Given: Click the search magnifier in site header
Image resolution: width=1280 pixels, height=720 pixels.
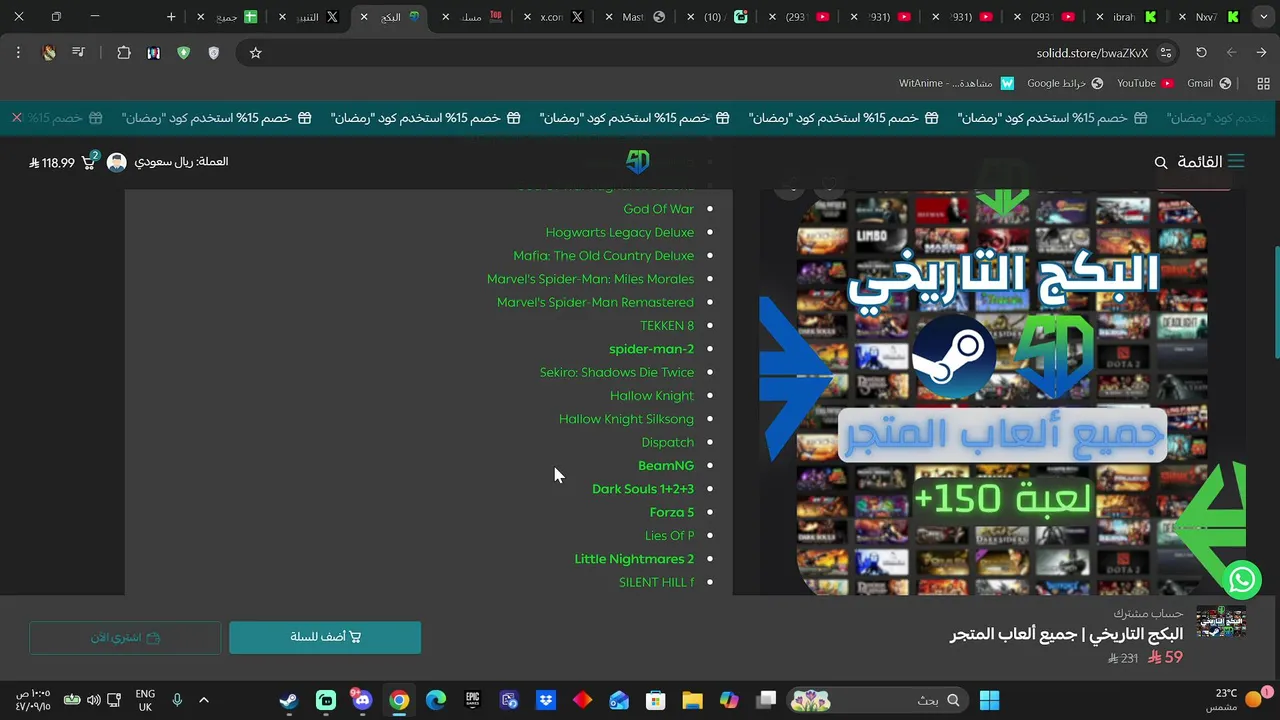Looking at the screenshot, I should pos(1161,162).
